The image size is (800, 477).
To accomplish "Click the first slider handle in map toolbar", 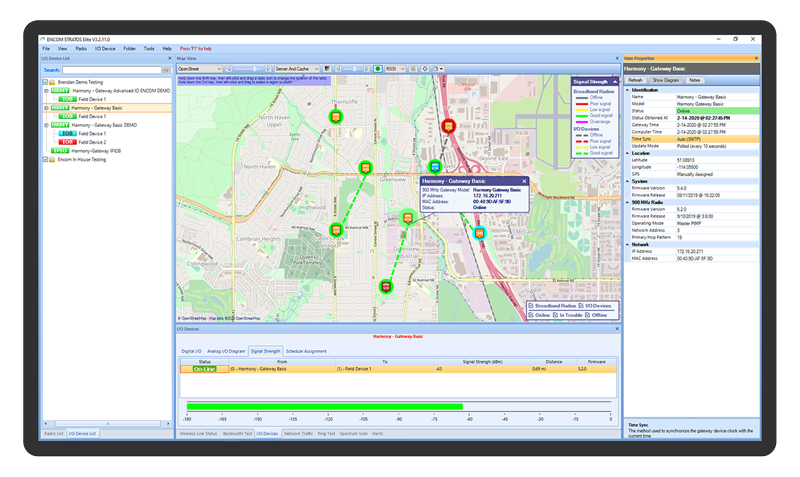I will click(255, 69).
